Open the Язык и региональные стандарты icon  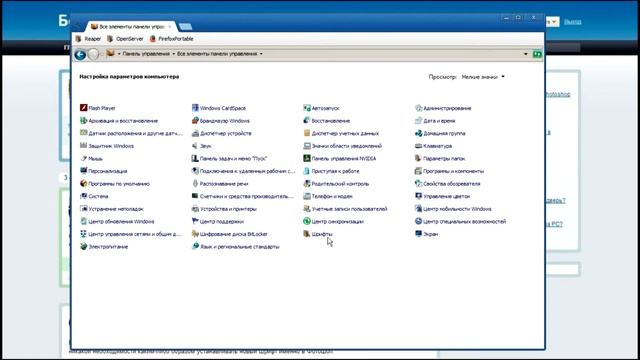195,247
